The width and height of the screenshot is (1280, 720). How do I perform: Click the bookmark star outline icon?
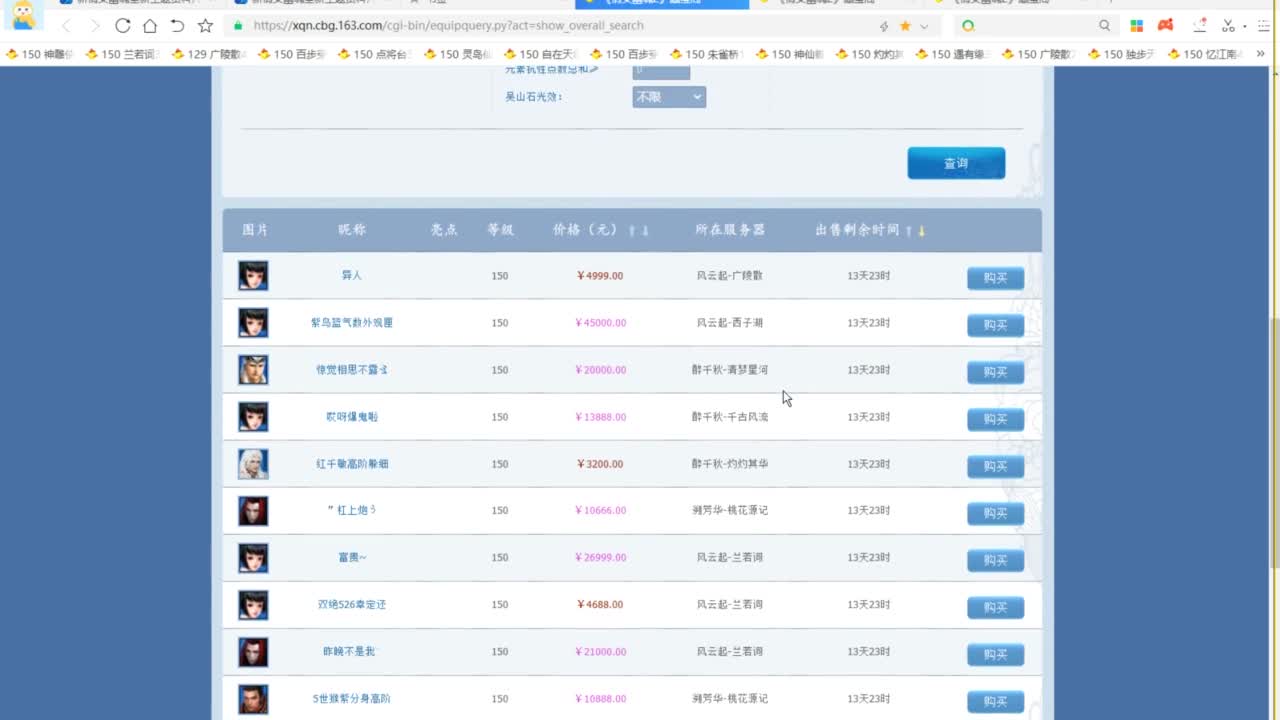click(205, 26)
